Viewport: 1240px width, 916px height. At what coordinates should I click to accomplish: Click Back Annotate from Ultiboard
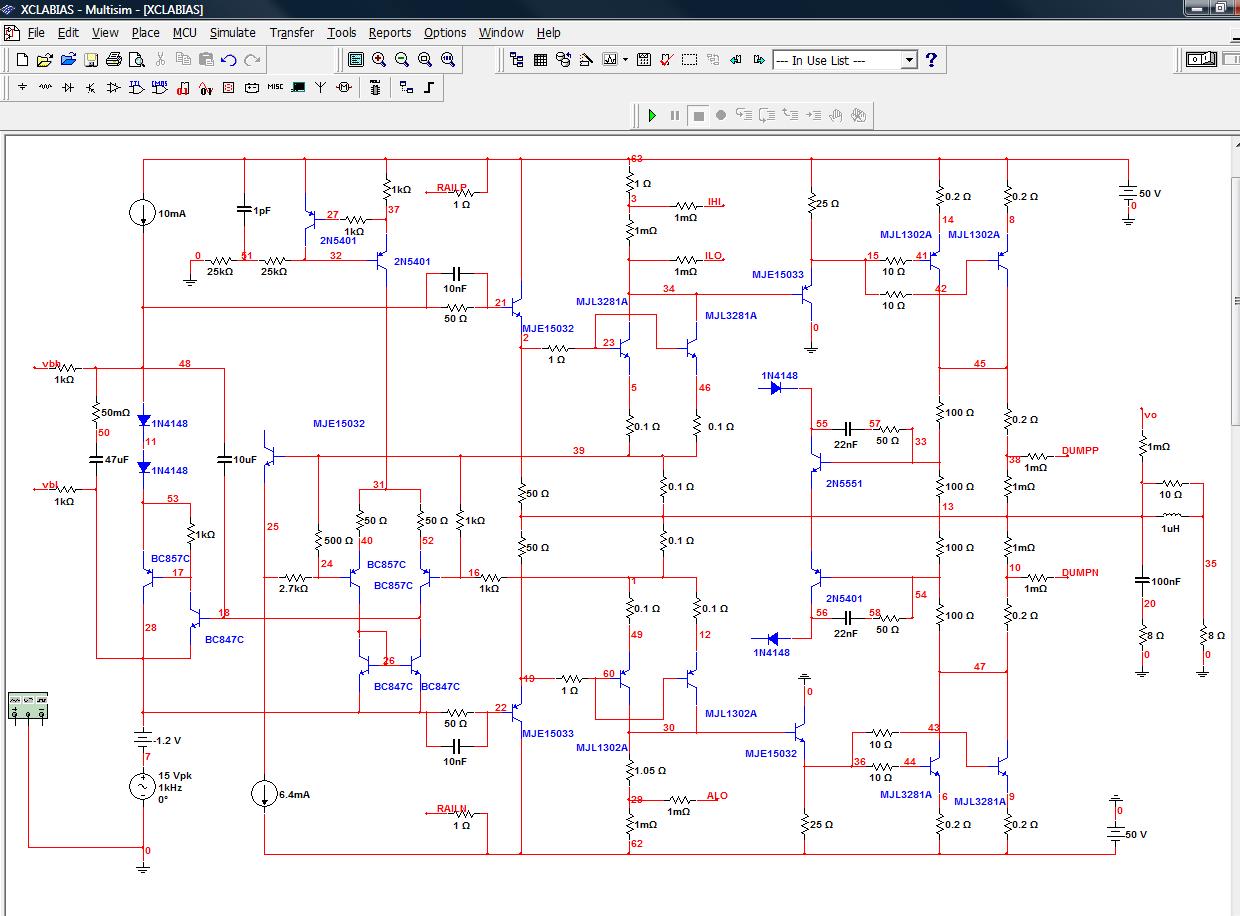pos(736,60)
